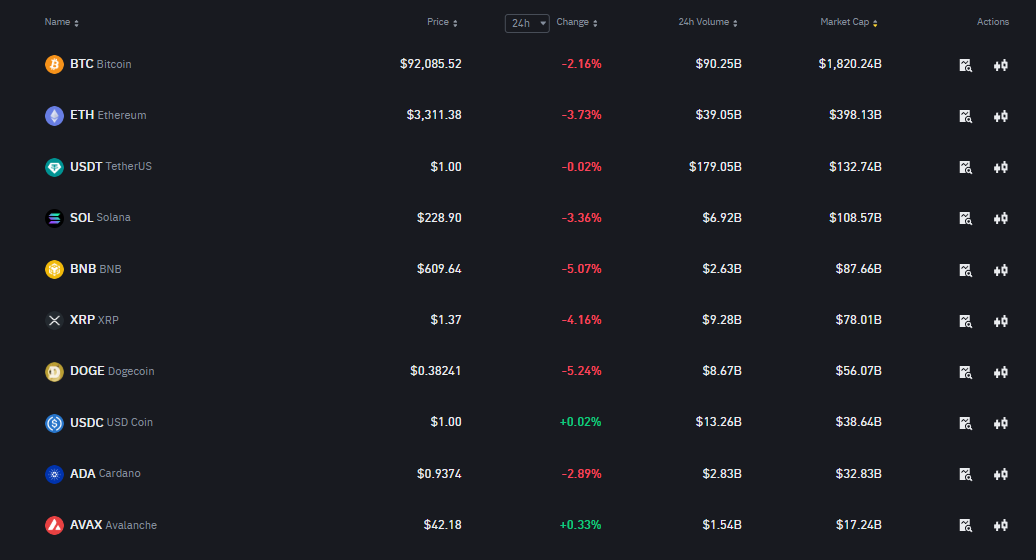Open the detail icon in BNB row
Screen dimensions: 1036x560
(965, 269)
